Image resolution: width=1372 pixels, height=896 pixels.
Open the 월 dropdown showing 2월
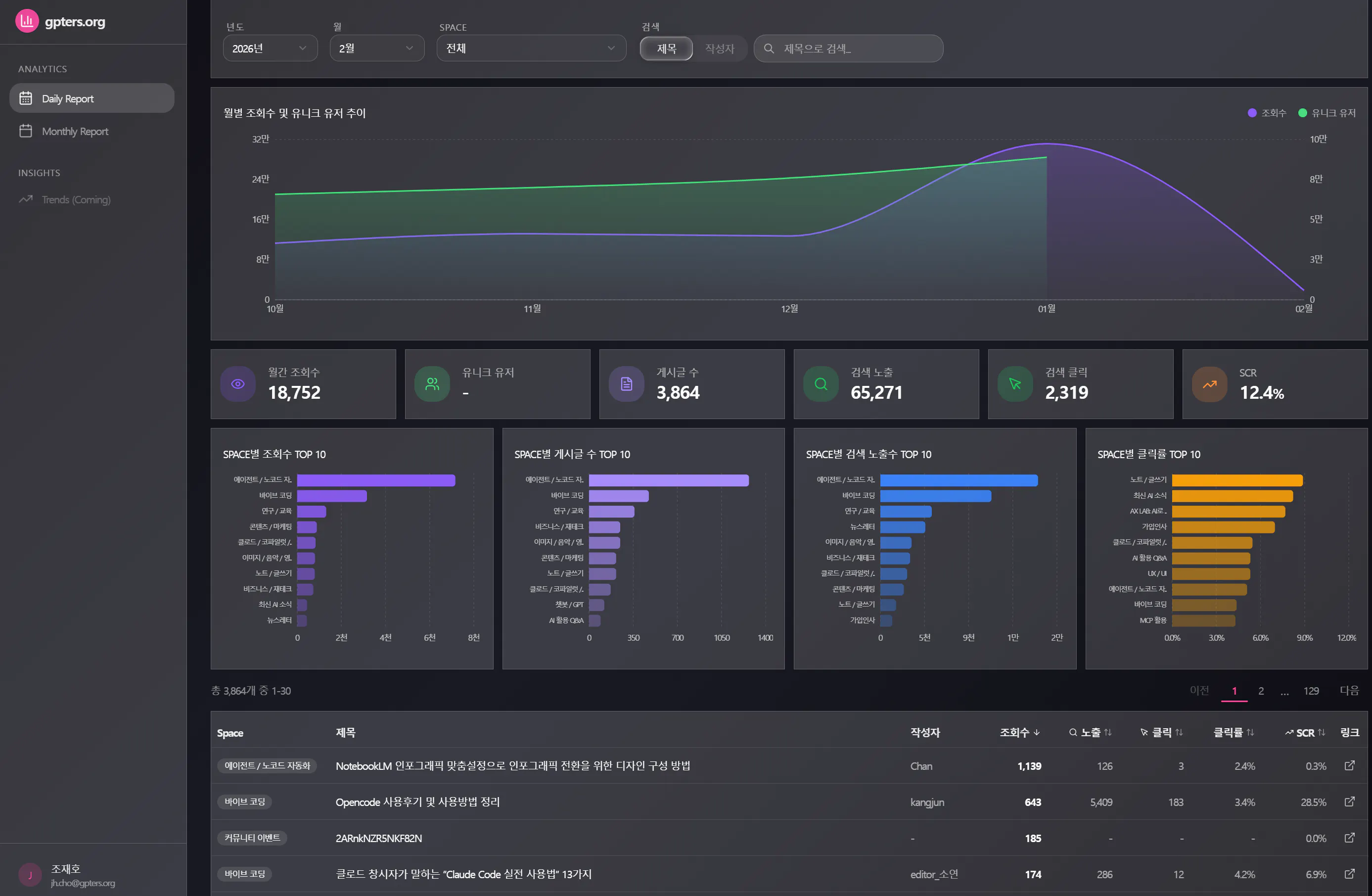(377, 48)
